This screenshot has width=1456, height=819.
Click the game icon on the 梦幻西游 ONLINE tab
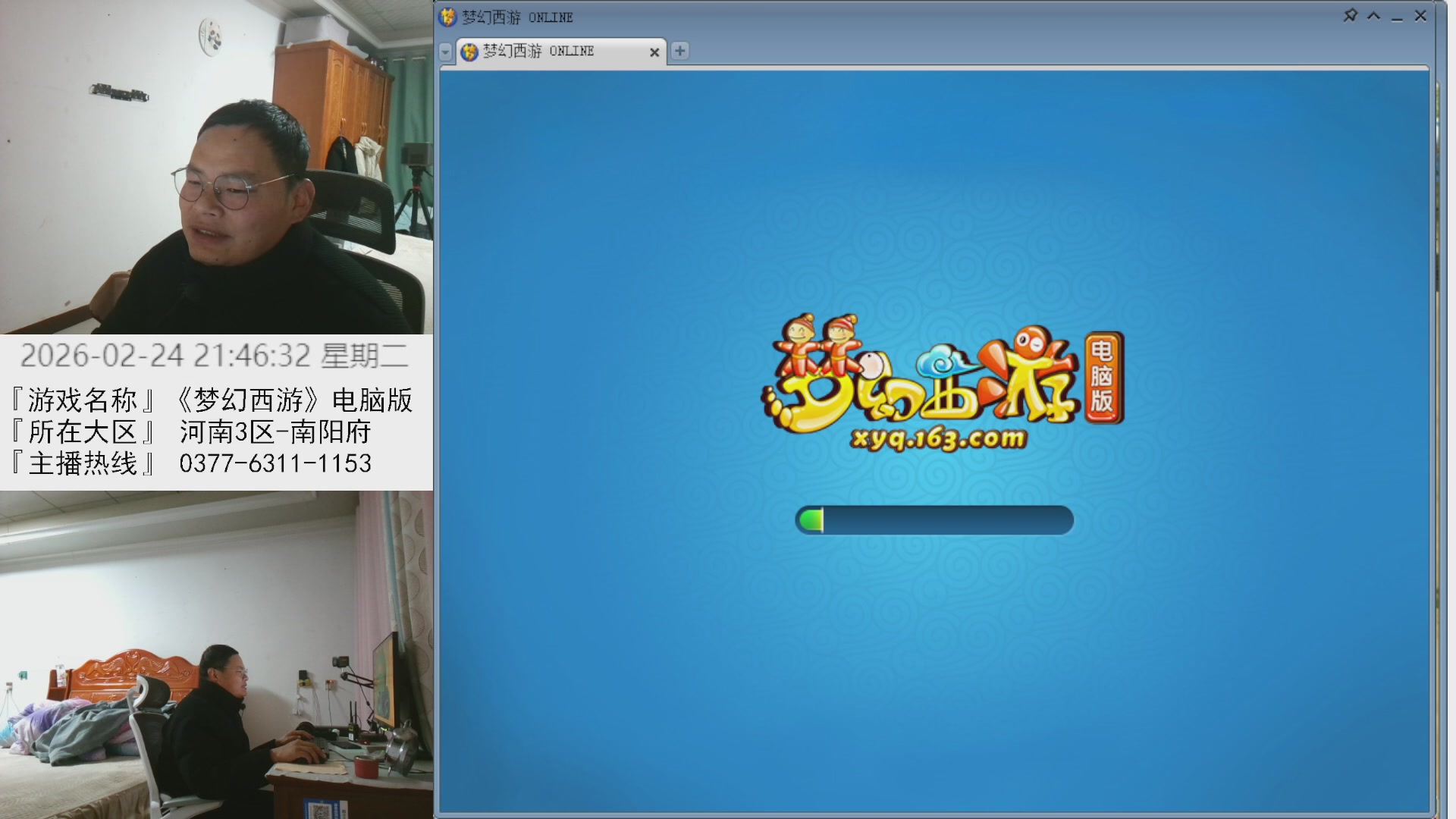click(470, 52)
